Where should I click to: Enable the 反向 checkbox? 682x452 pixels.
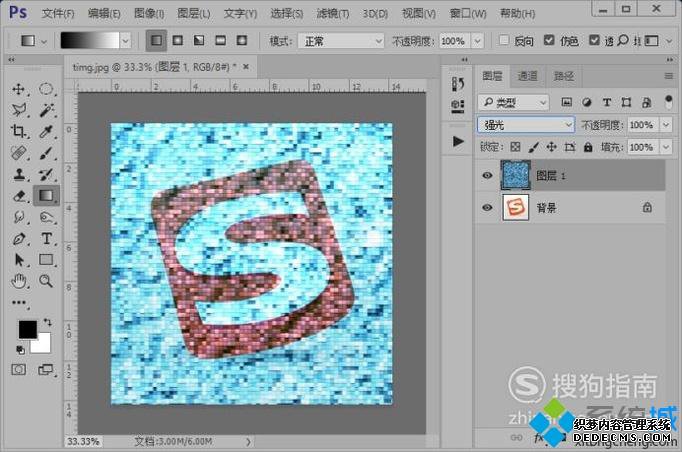tap(504, 40)
